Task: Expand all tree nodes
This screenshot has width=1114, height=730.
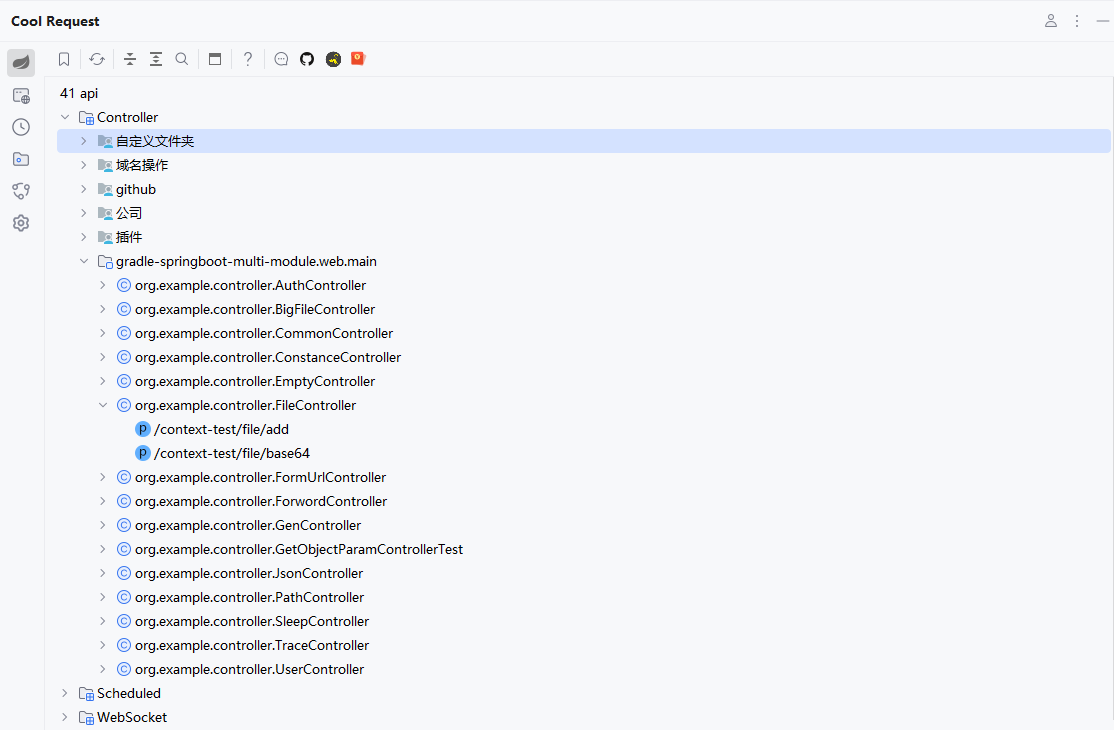Action: pyautogui.click(x=156, y=59)
